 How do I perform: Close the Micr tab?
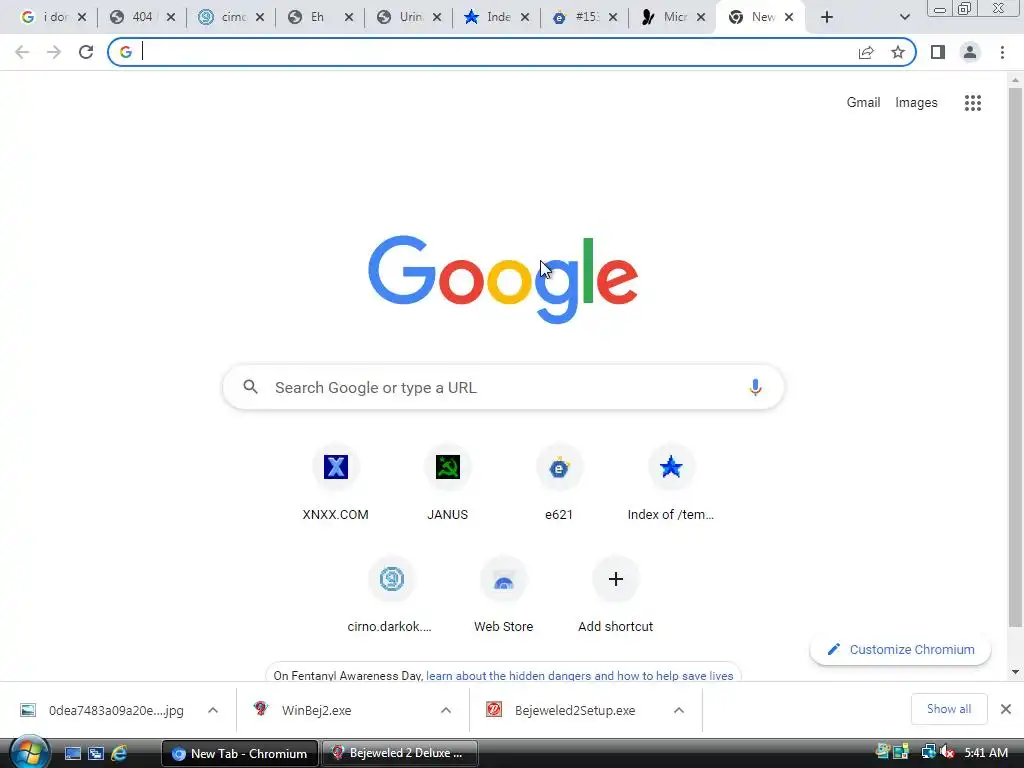[701, 18]
